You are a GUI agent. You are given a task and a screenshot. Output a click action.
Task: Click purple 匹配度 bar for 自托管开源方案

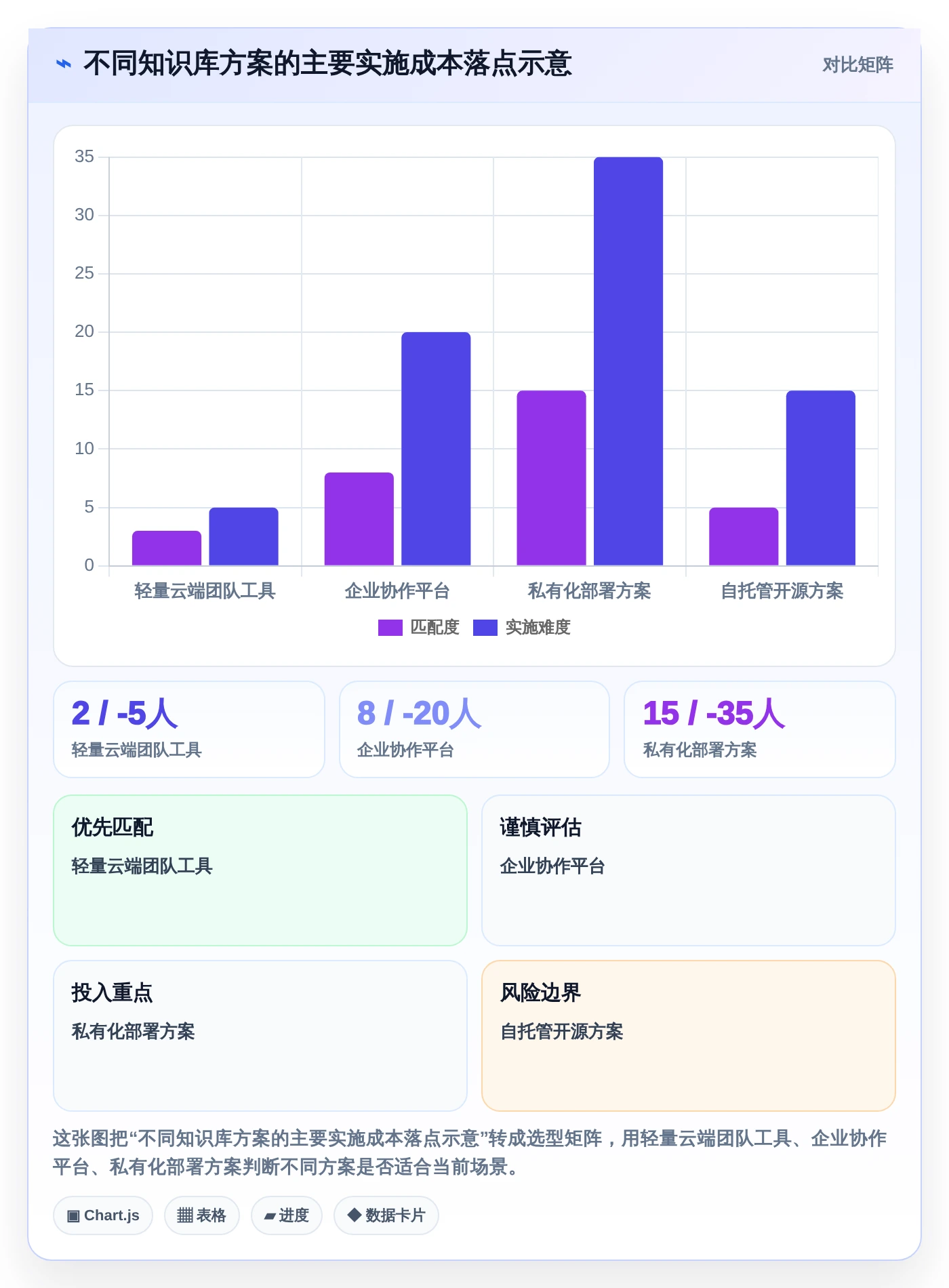pos(744,536)
